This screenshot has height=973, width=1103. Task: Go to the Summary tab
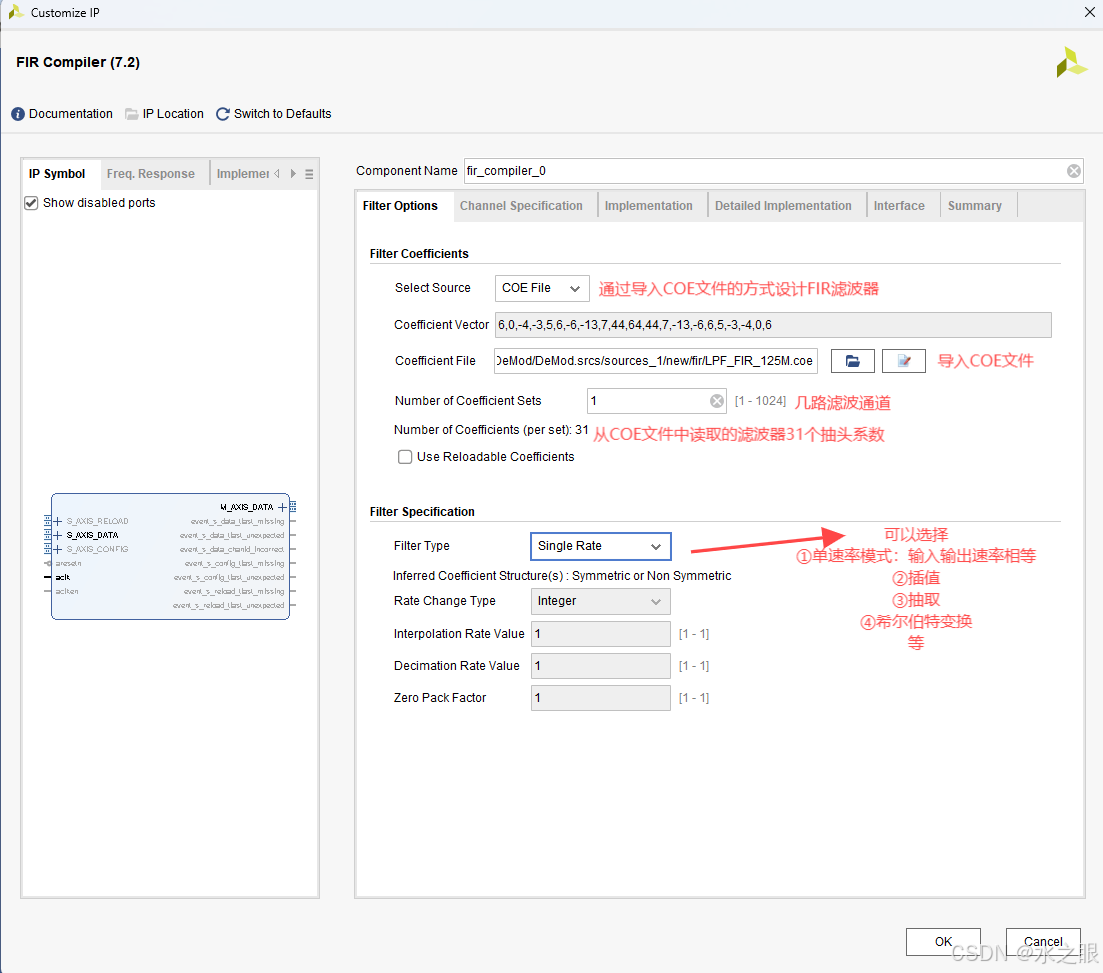(974, 205)
